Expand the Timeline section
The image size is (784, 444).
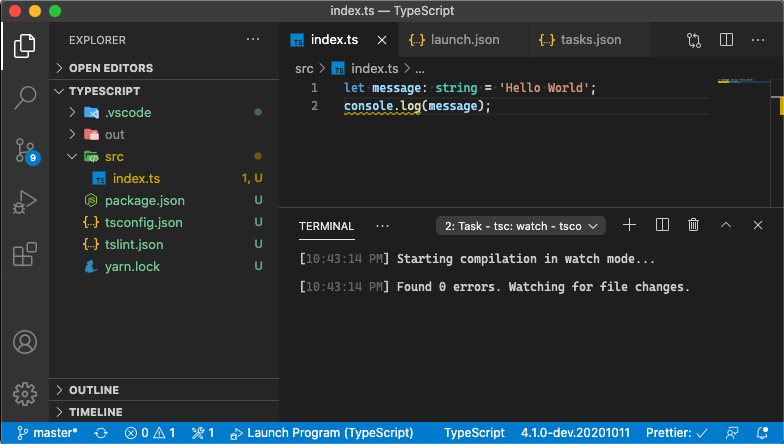(164, 412)
